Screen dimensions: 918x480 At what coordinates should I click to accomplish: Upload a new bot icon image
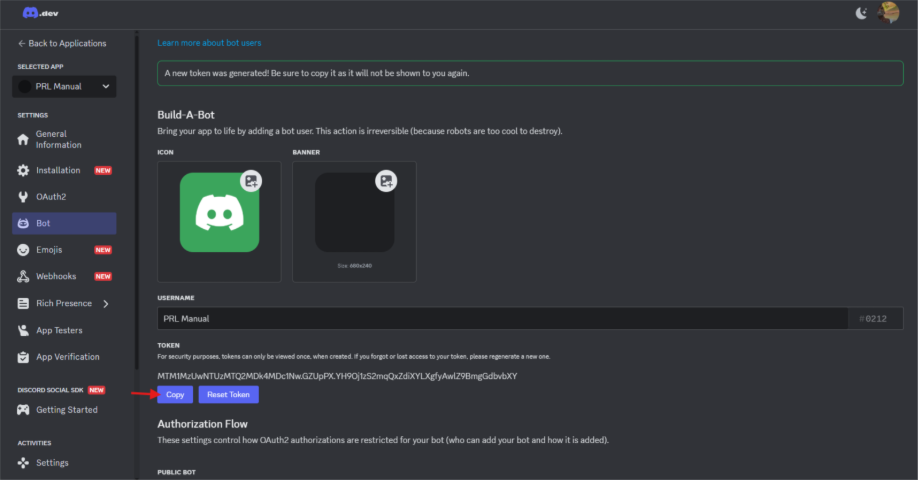click(251, 181)
